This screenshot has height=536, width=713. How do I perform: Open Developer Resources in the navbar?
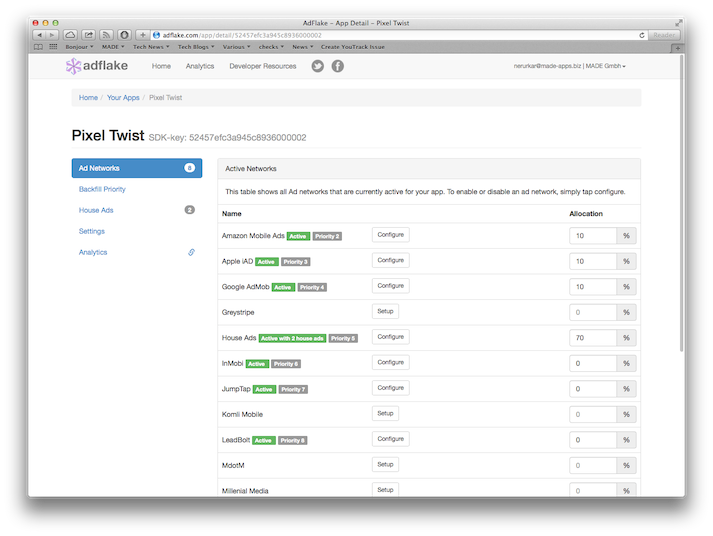coord(263,66)
